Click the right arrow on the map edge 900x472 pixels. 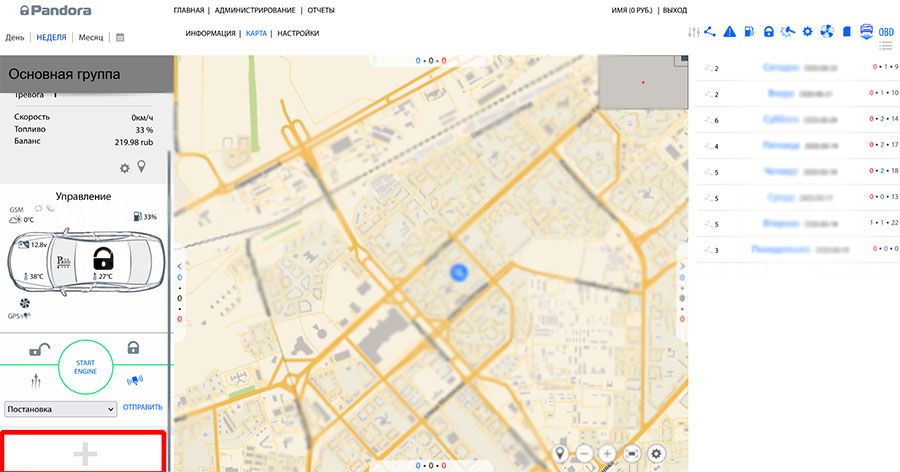[x=682, y=266]
